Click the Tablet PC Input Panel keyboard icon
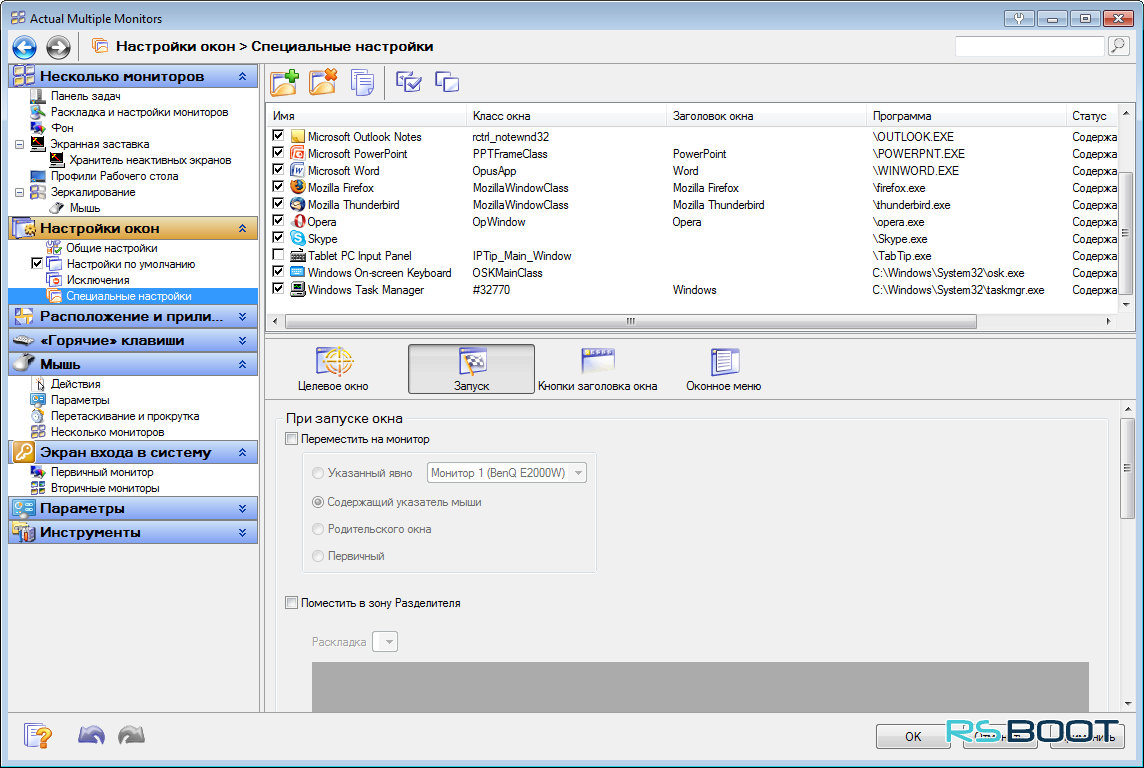Screen dimensions: 1144x768 pos(298,255)
